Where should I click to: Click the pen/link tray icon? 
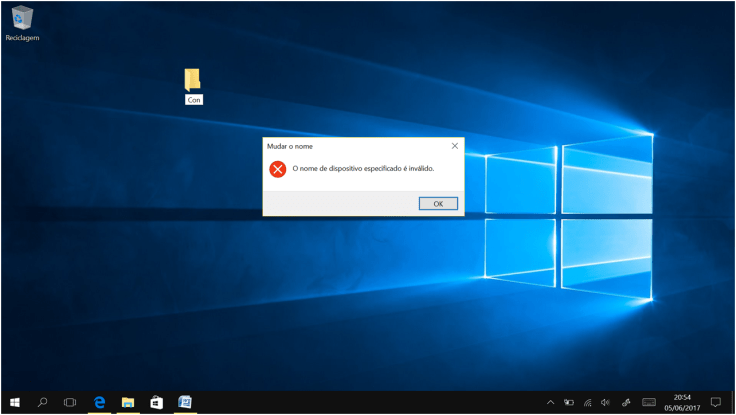(626, 402)
